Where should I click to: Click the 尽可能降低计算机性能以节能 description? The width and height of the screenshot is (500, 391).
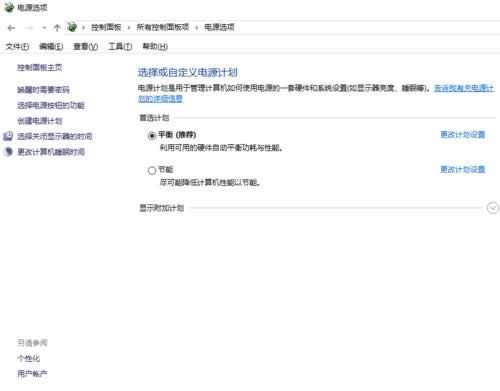coord(210,183)
